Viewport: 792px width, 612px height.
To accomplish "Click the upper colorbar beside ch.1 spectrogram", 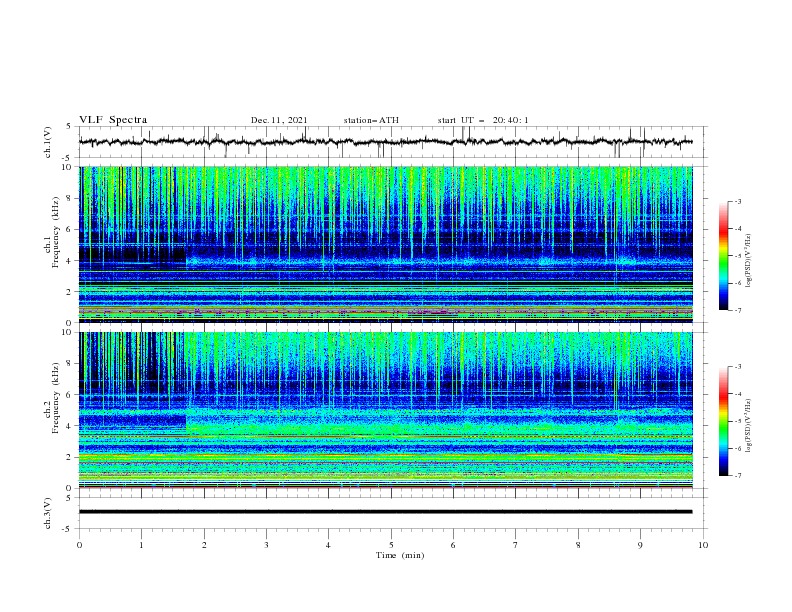I will [x=723, y=256].
